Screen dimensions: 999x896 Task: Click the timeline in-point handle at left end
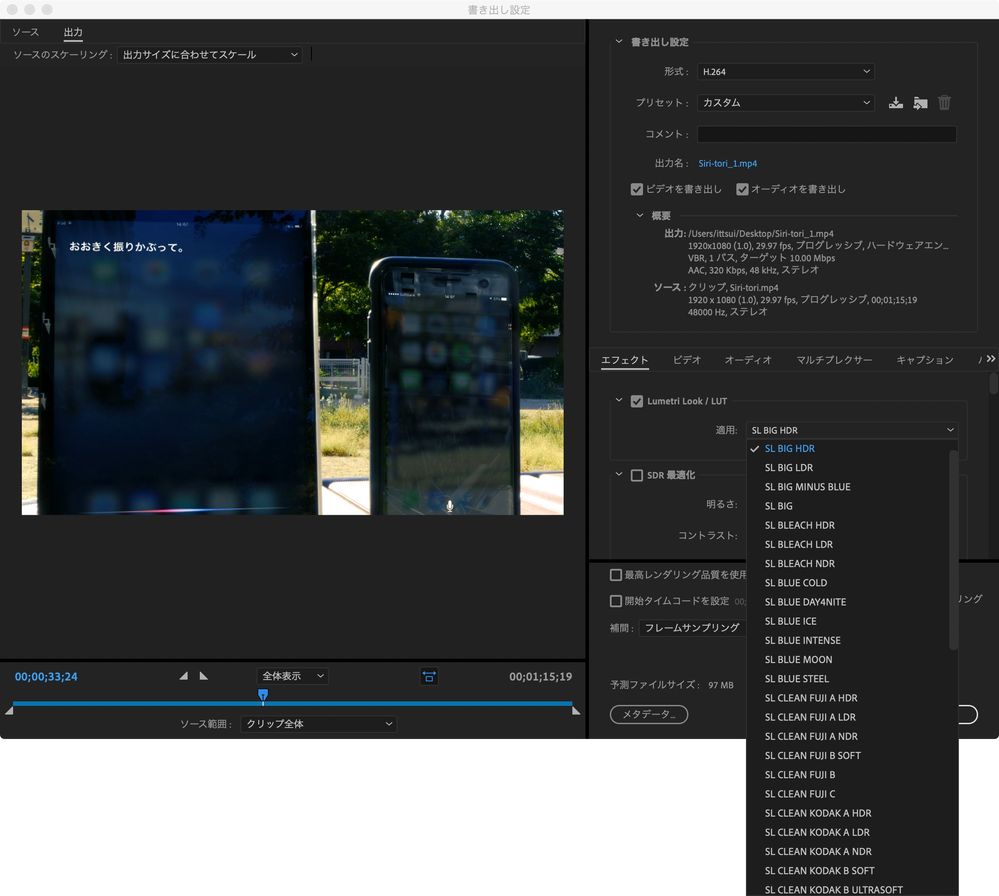[9, 711]
